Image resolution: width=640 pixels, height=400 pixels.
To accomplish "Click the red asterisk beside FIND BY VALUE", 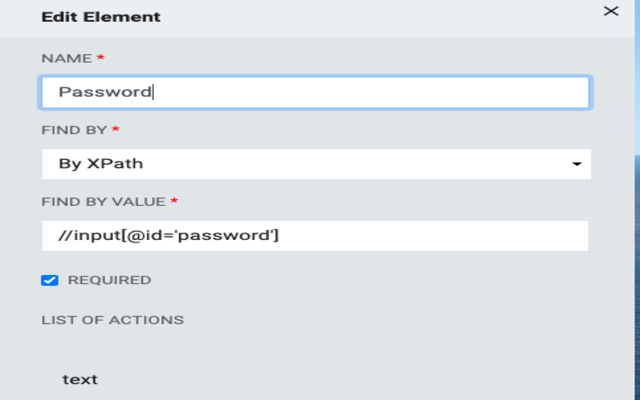I will click(x=174, y=201).
